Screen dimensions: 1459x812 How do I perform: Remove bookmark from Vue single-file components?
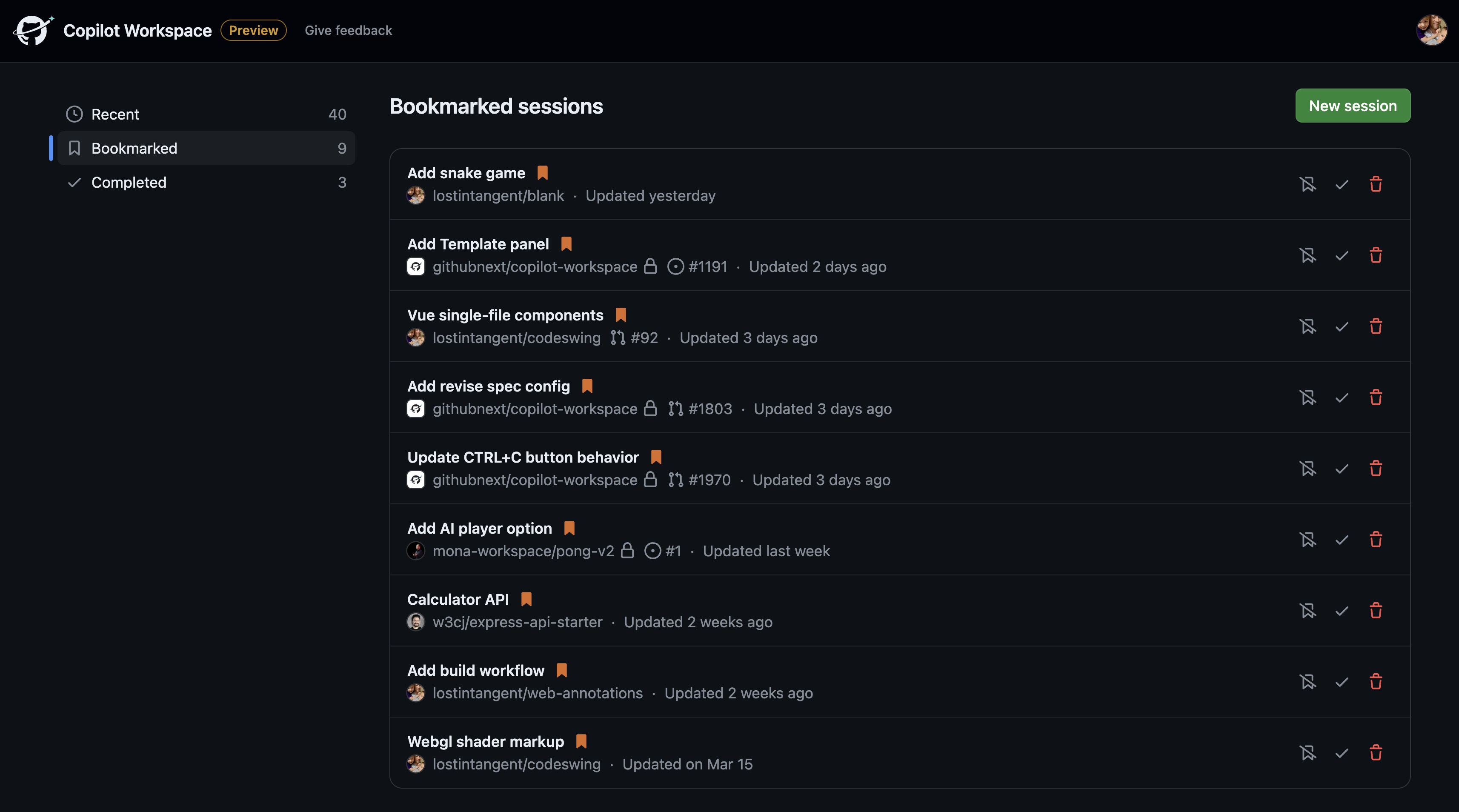pyautogui.click(x=1308, y=326)
